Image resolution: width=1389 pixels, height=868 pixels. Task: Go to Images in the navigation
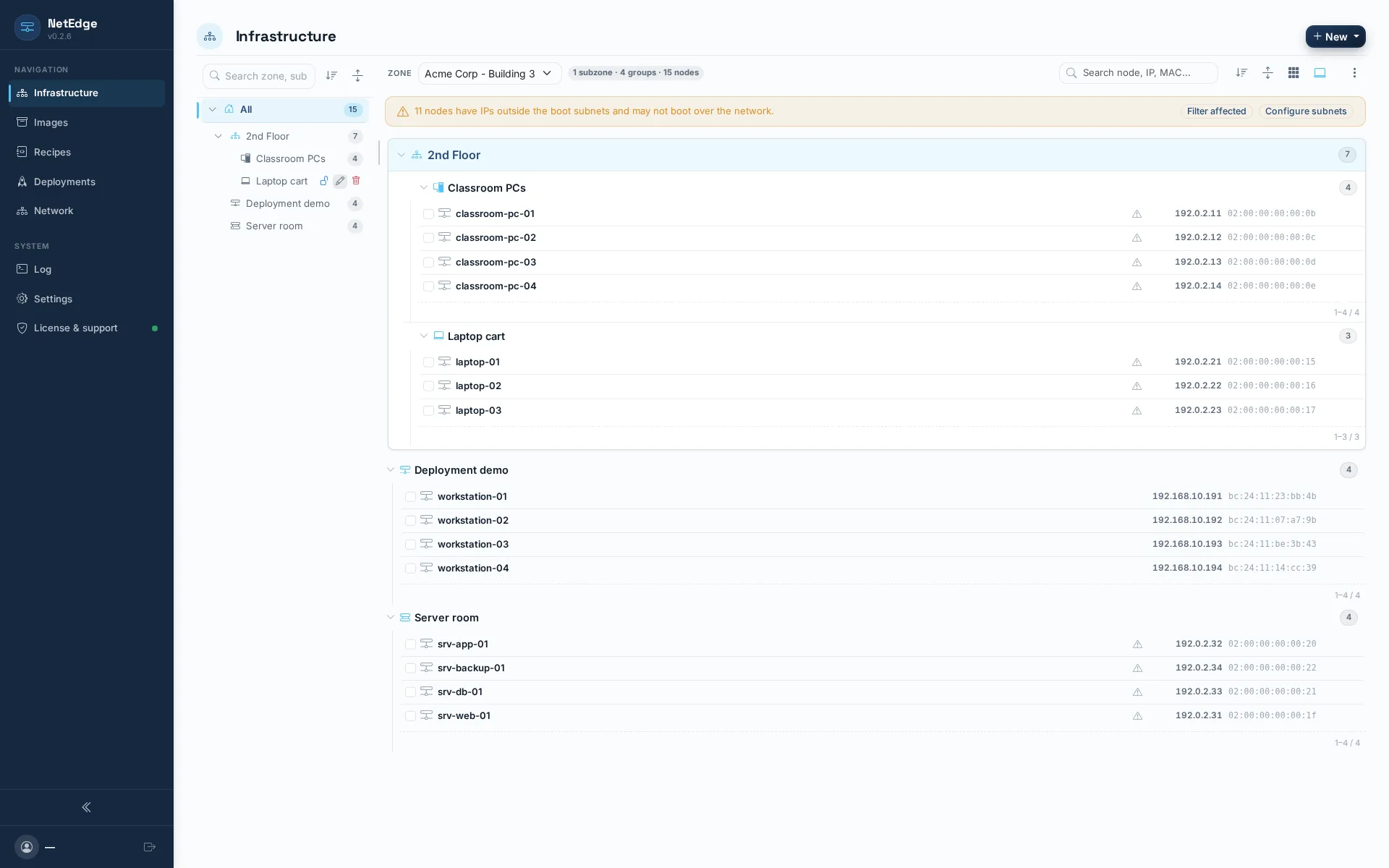(x=87, y=122)
